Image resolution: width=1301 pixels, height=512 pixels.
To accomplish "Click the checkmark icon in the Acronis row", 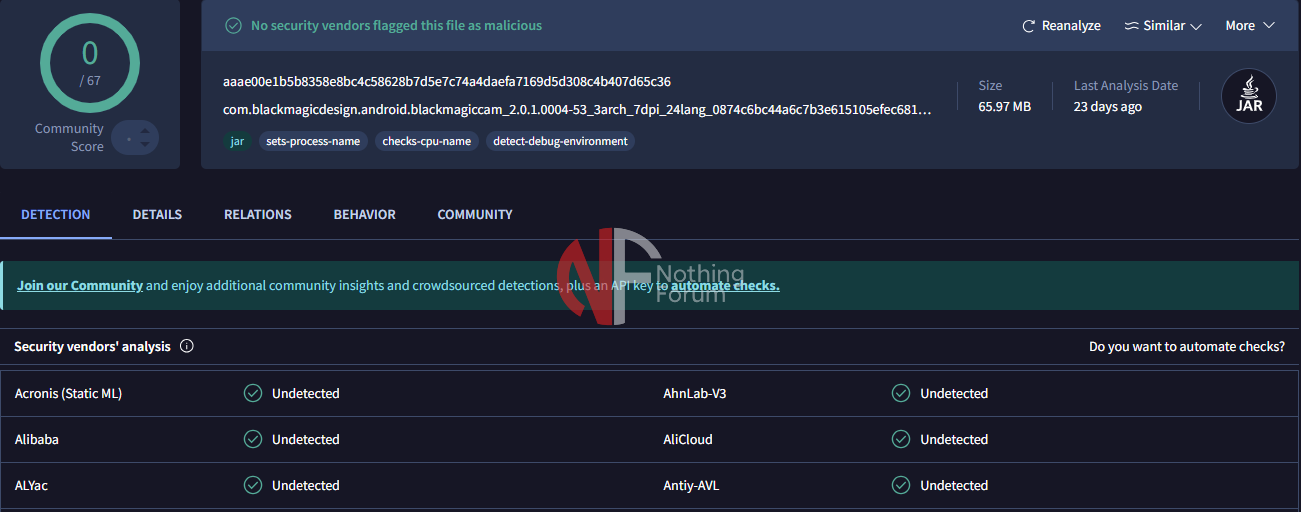I will [x=253, y=393].
